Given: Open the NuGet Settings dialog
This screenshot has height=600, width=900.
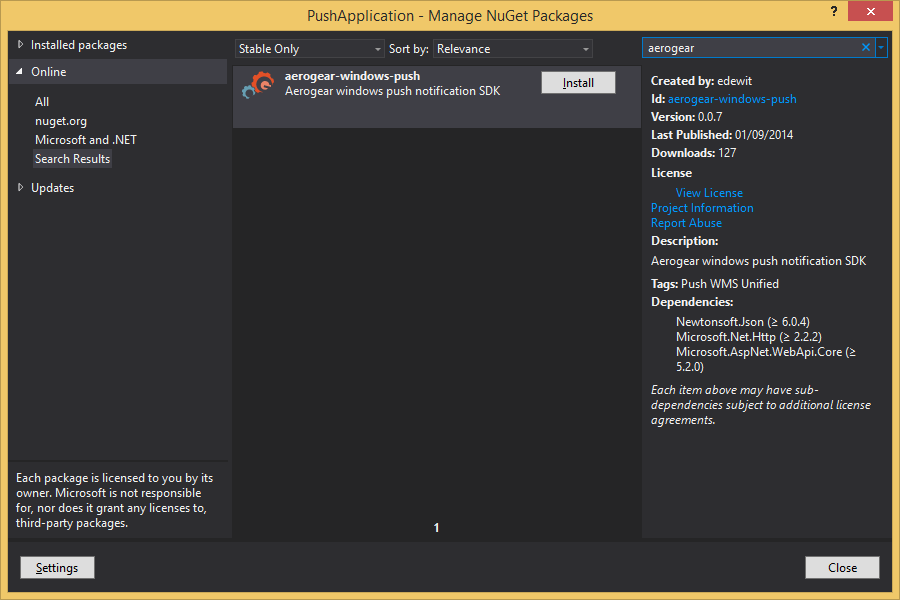Looking at the screenshot, I should point(57,567).
